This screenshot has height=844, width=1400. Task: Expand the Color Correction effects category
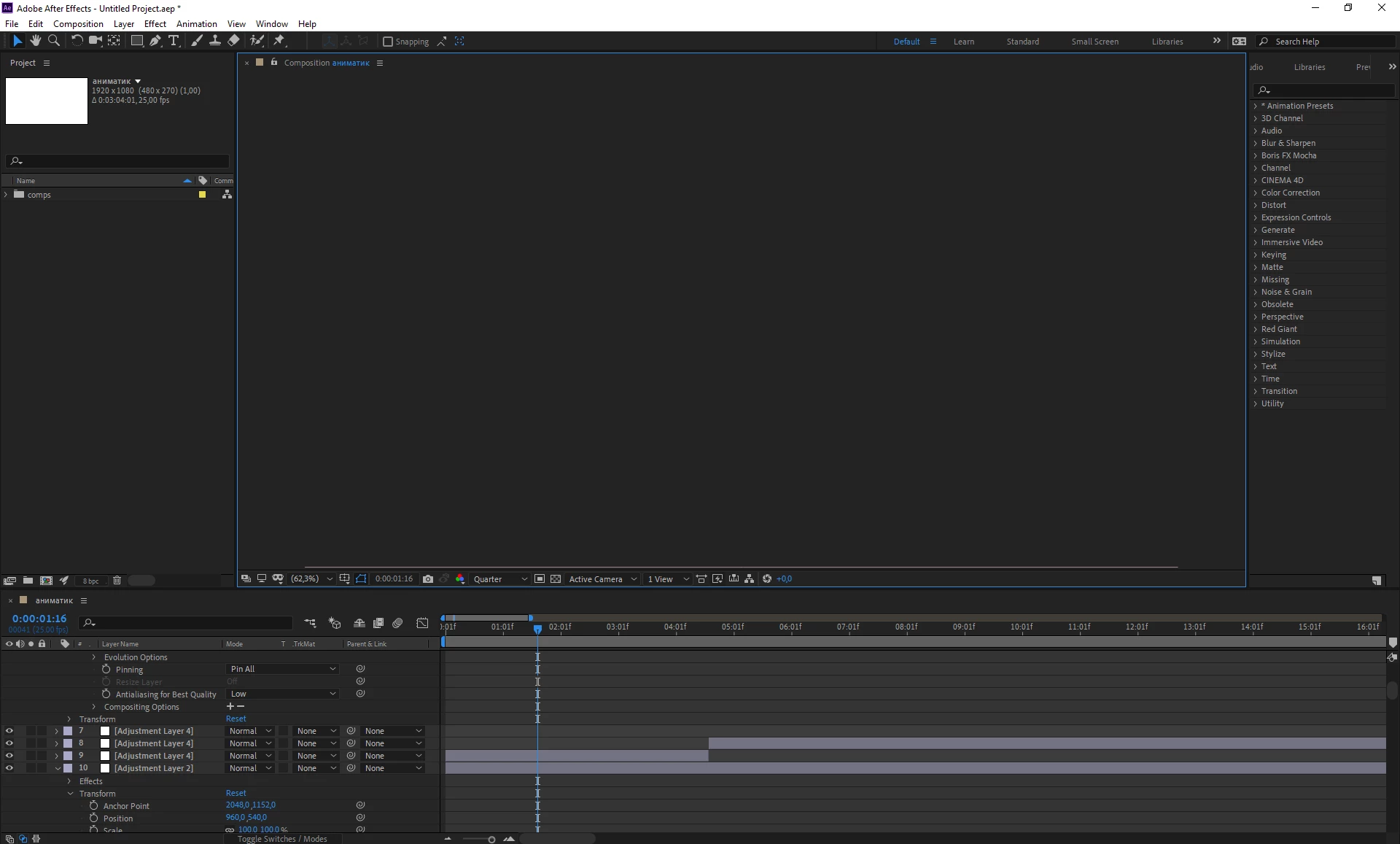click(x=1256, y=193)
